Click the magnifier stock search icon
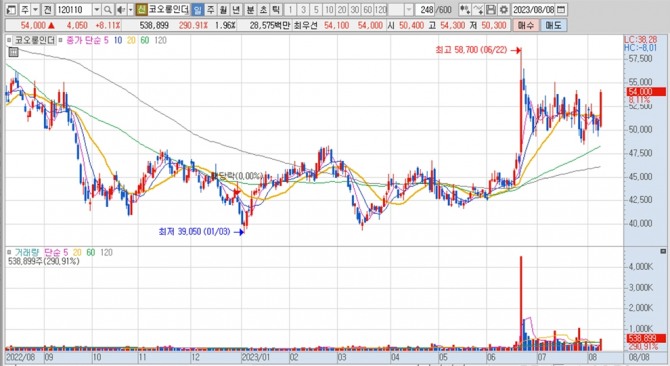 coord(108,9)
